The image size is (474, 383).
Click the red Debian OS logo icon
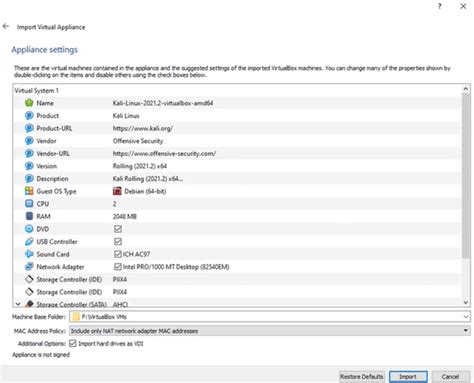coord(117,191)
